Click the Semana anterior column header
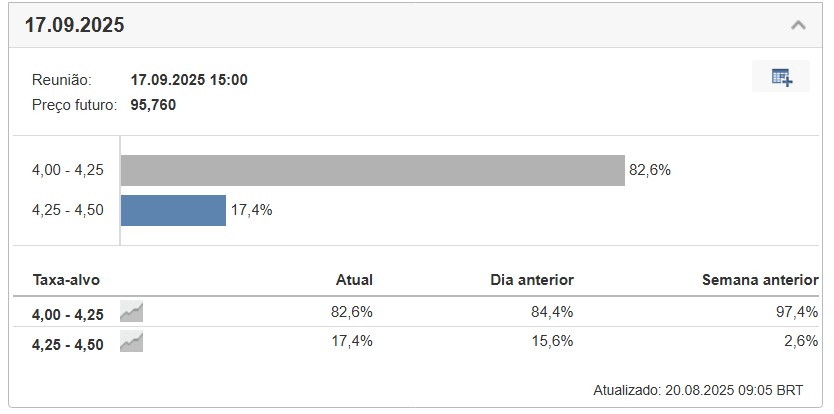This screenshot has height=414, width=834. click(x=760, y=280)
